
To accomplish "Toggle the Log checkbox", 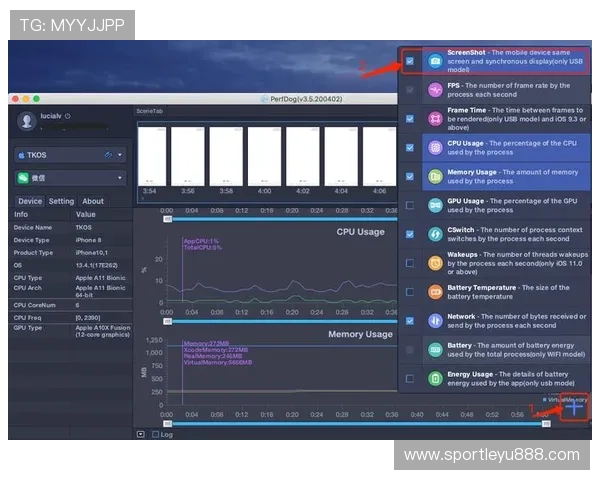I will (x=155, y=434).
